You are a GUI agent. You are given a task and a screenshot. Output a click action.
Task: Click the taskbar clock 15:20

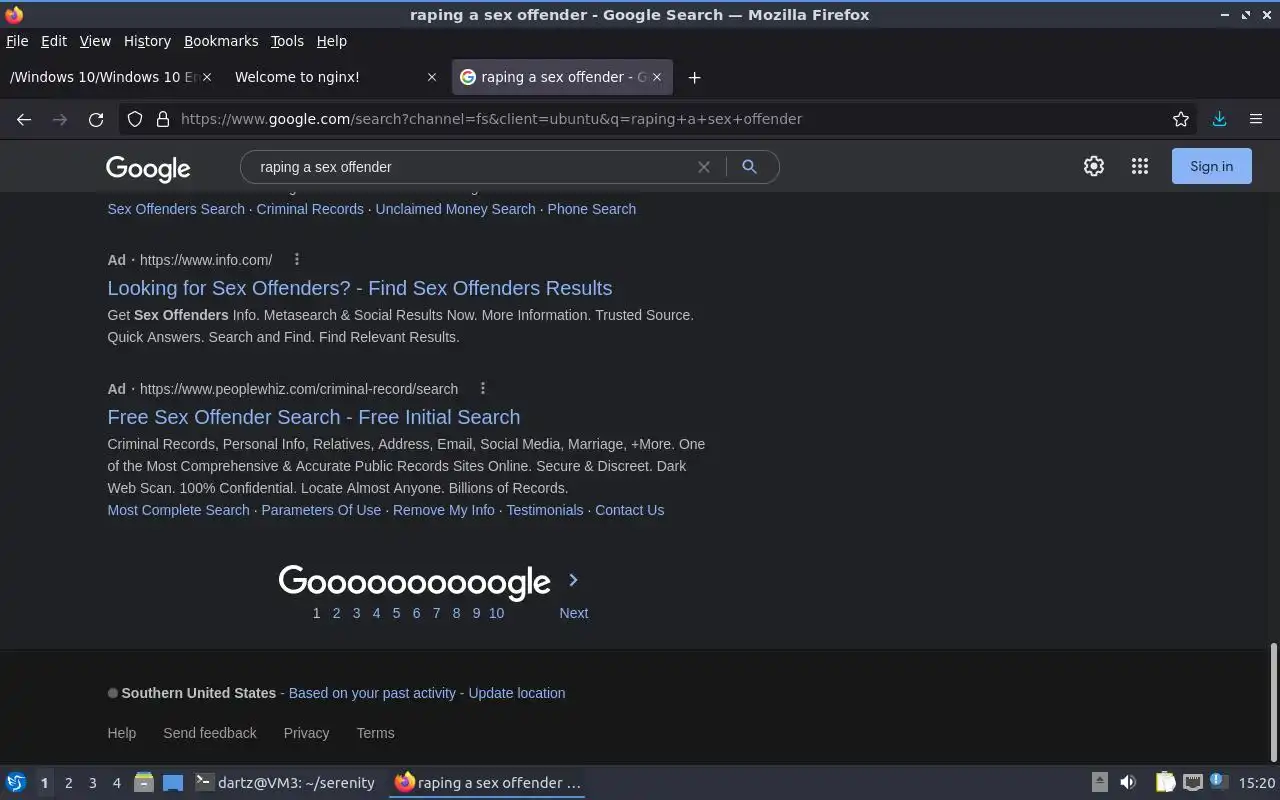tap(1257, 783)
